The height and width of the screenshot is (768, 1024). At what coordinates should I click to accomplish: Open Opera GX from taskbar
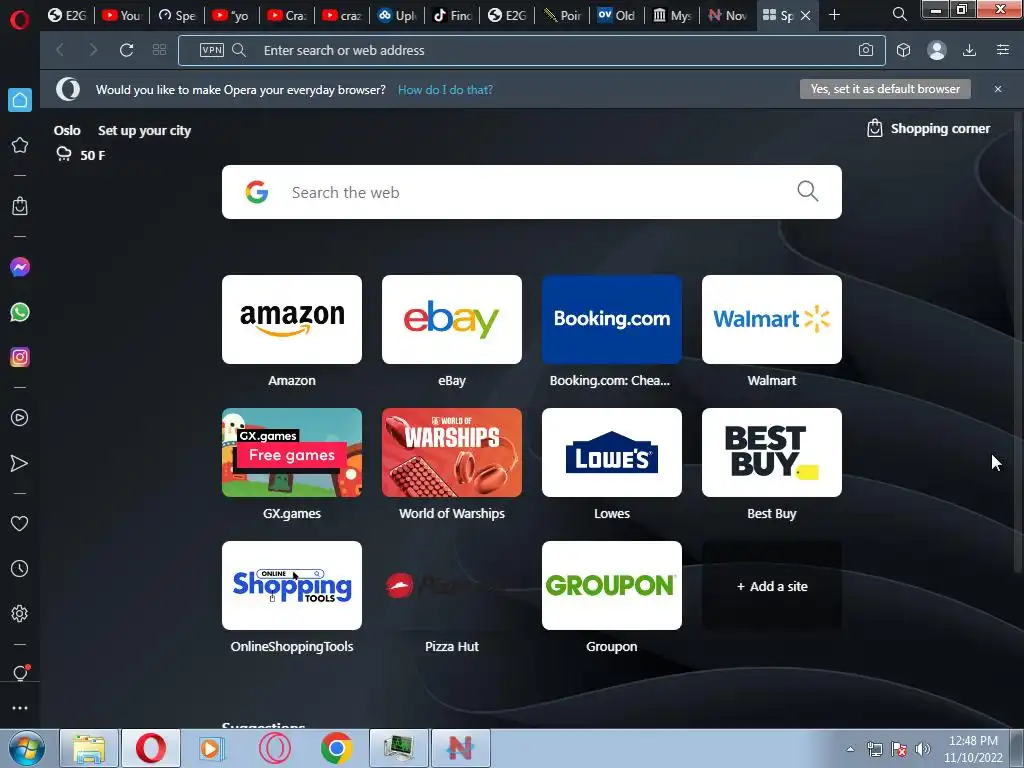click(x=274, y=748)
